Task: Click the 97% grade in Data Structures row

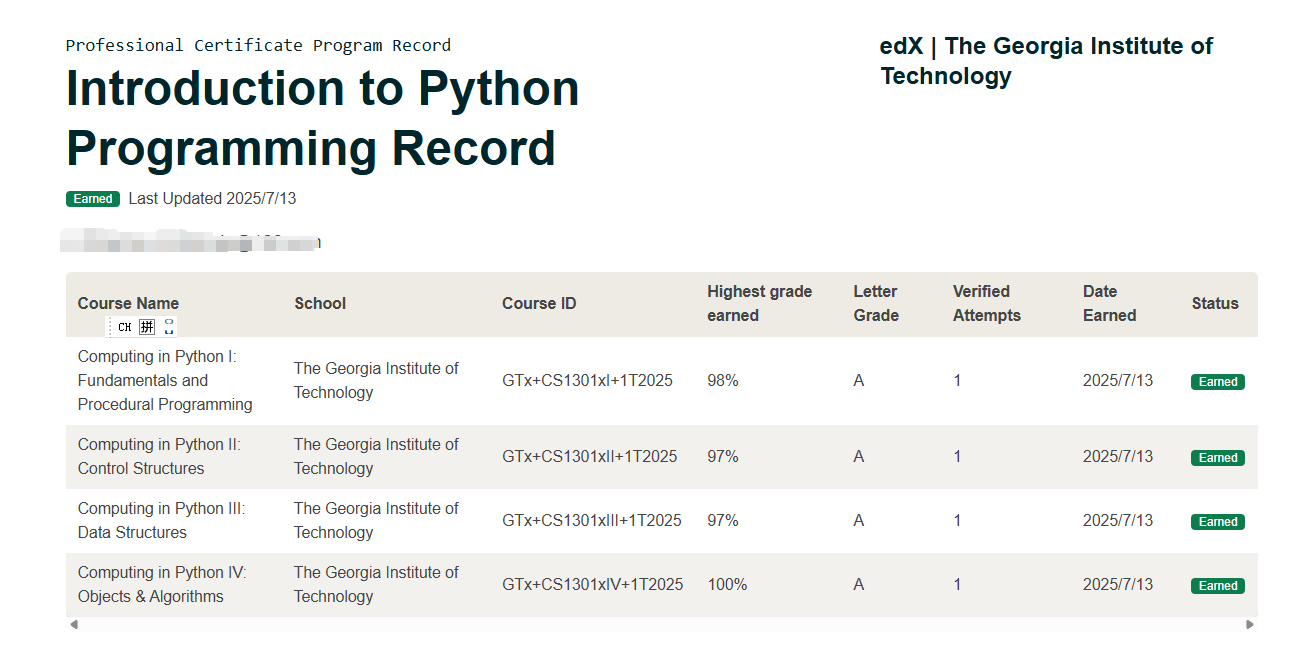Action: pyautogui.click(x=723, y=520)
